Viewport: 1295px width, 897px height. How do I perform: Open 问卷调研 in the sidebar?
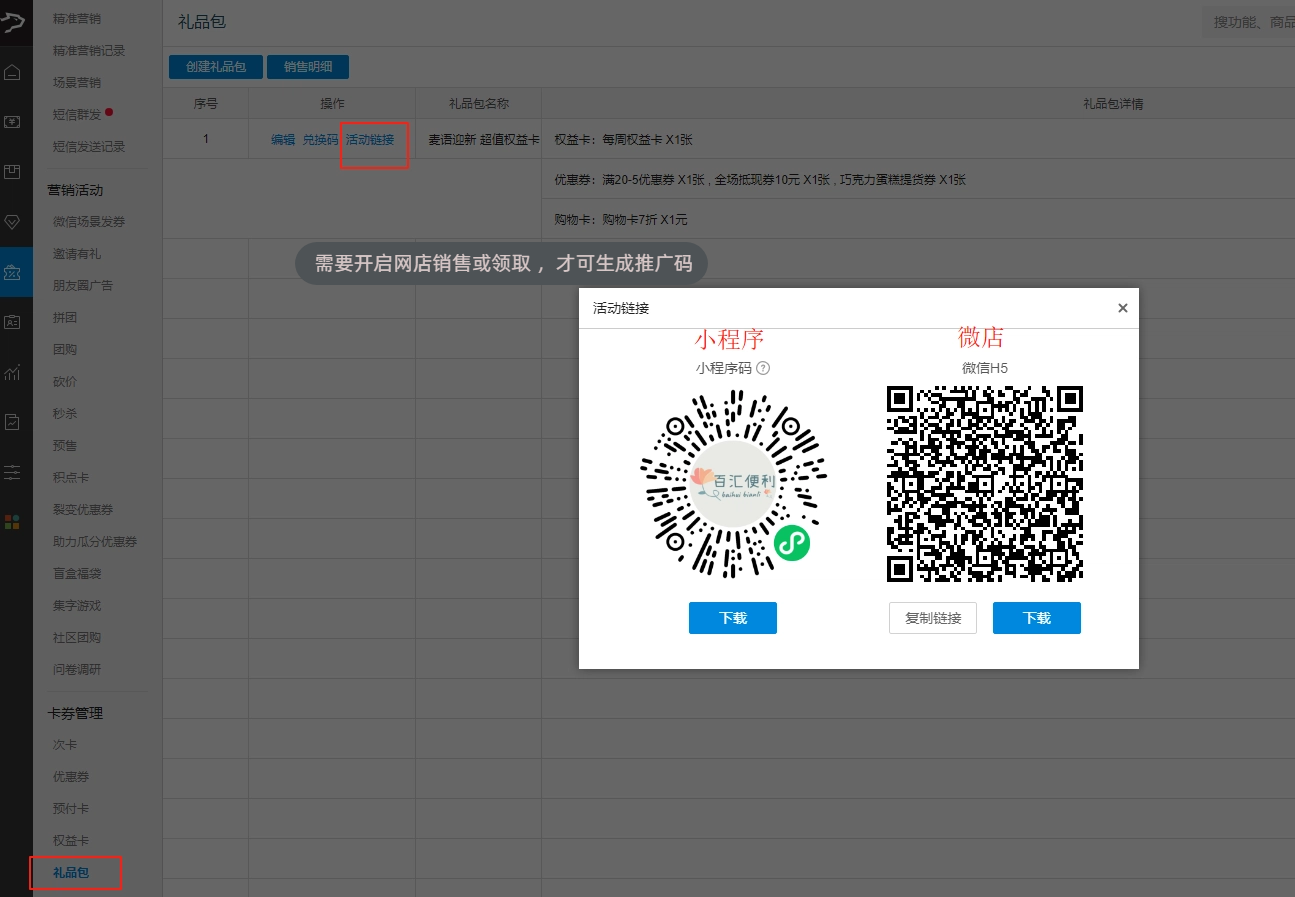tap(77, 669)
